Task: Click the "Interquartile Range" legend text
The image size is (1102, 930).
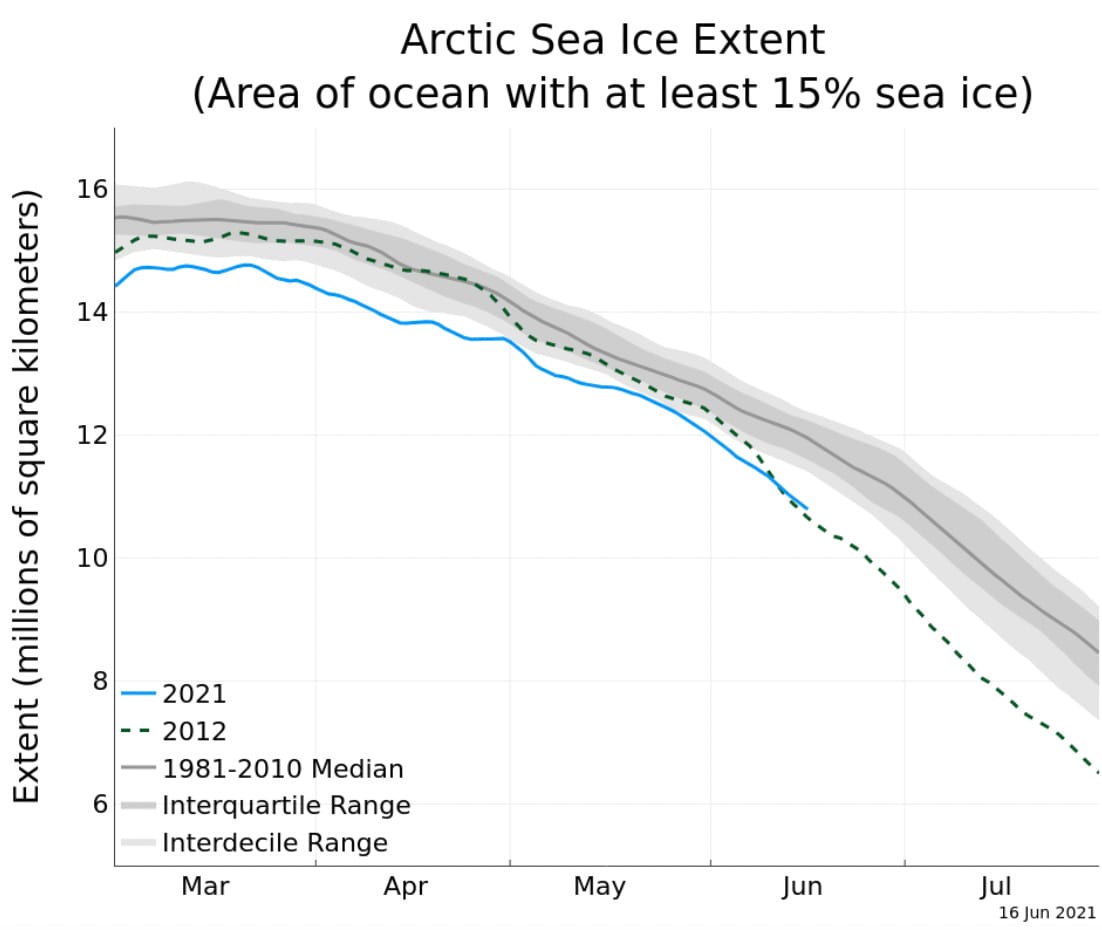Action: (286, 805)
